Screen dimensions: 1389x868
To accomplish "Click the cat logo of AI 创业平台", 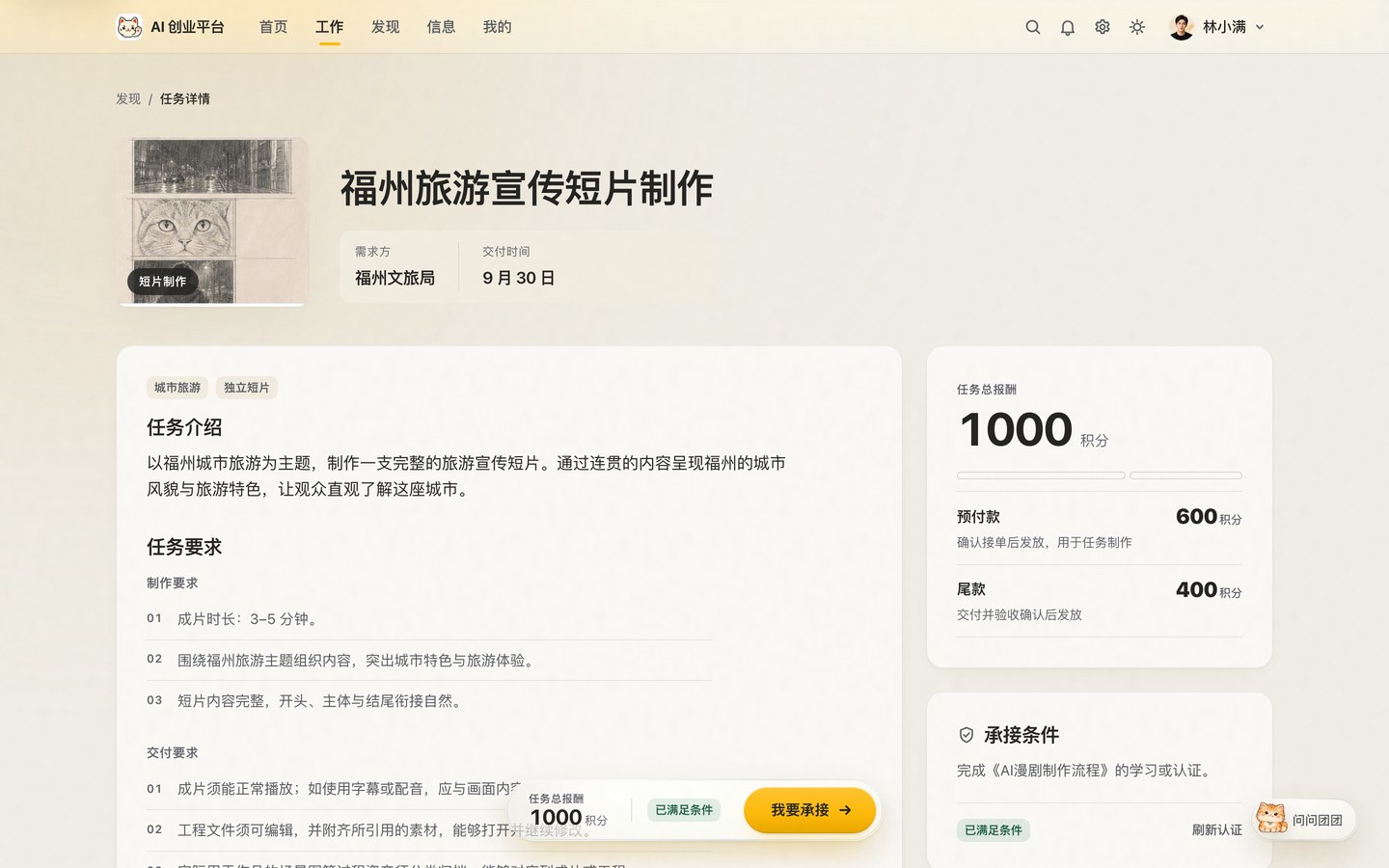I will coord(129,27).
